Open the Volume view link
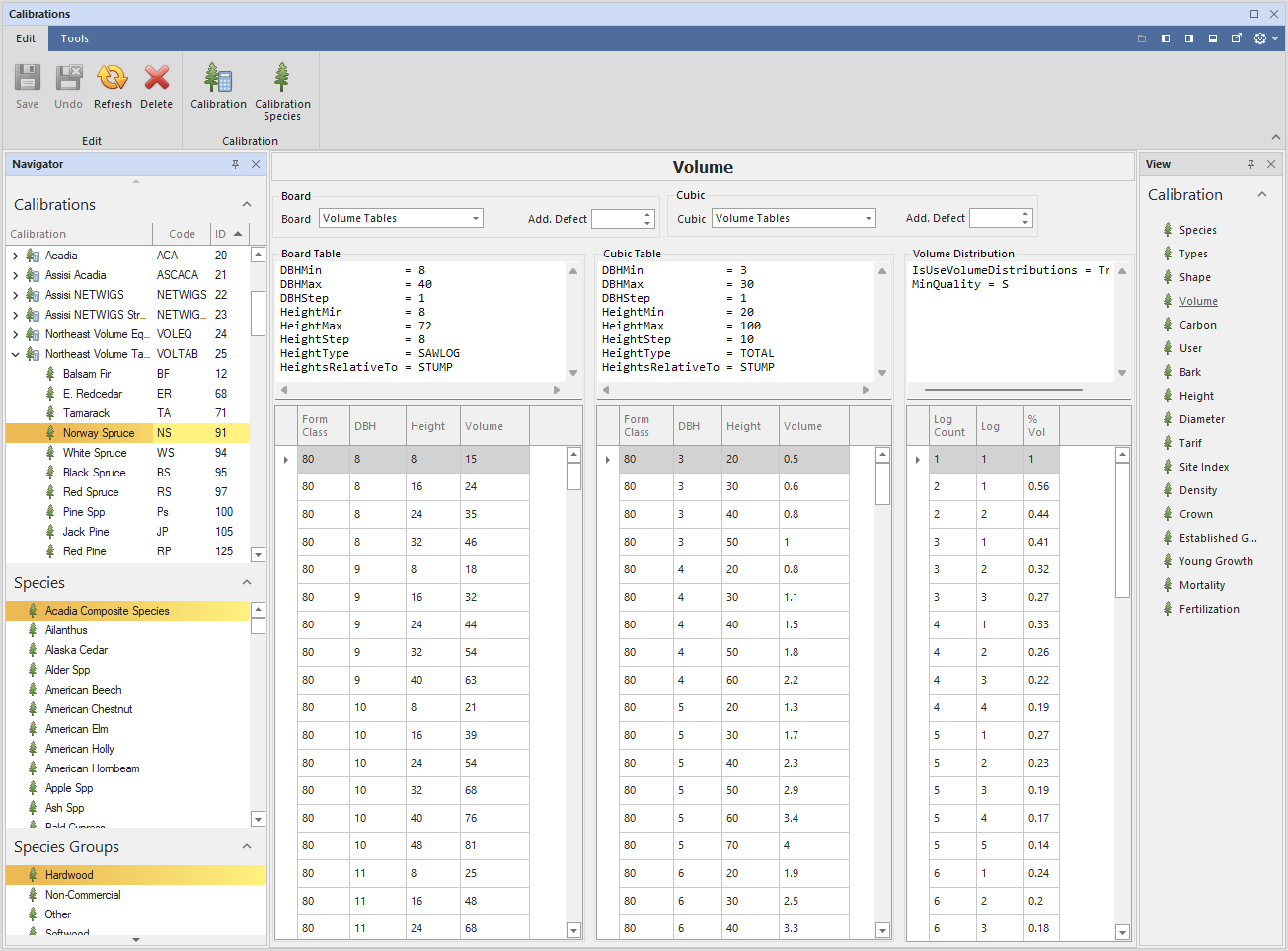Image resolution: width=1288 pixels, height=951 pixels. click(1198, 301)
